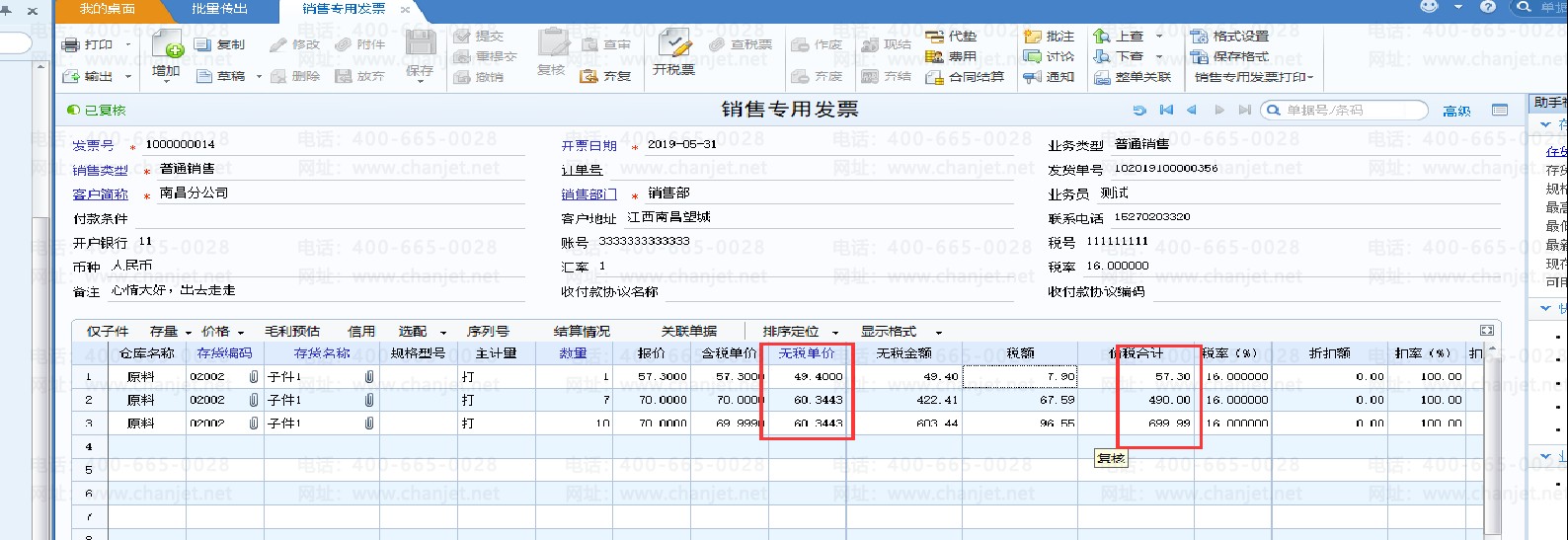Expand the 下查 dropdown arrow

1159,57
